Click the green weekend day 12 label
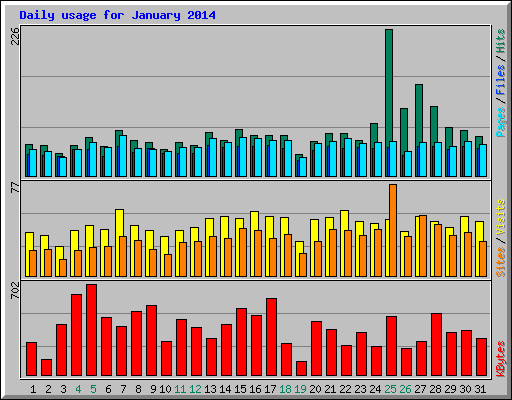 tap(195, 389)
